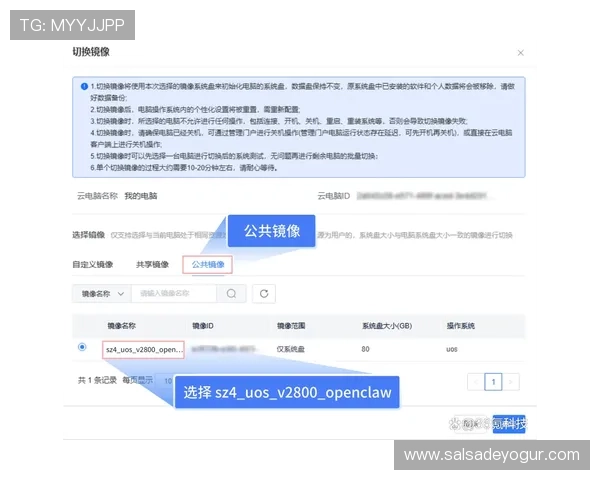Focus the image name search field
This screenshot has width=600, height=480.
[174, 294]
